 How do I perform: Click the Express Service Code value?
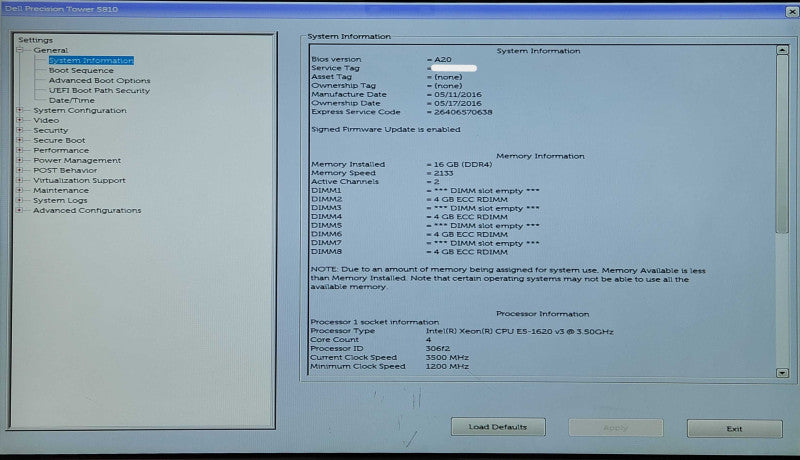click(463, 112)
